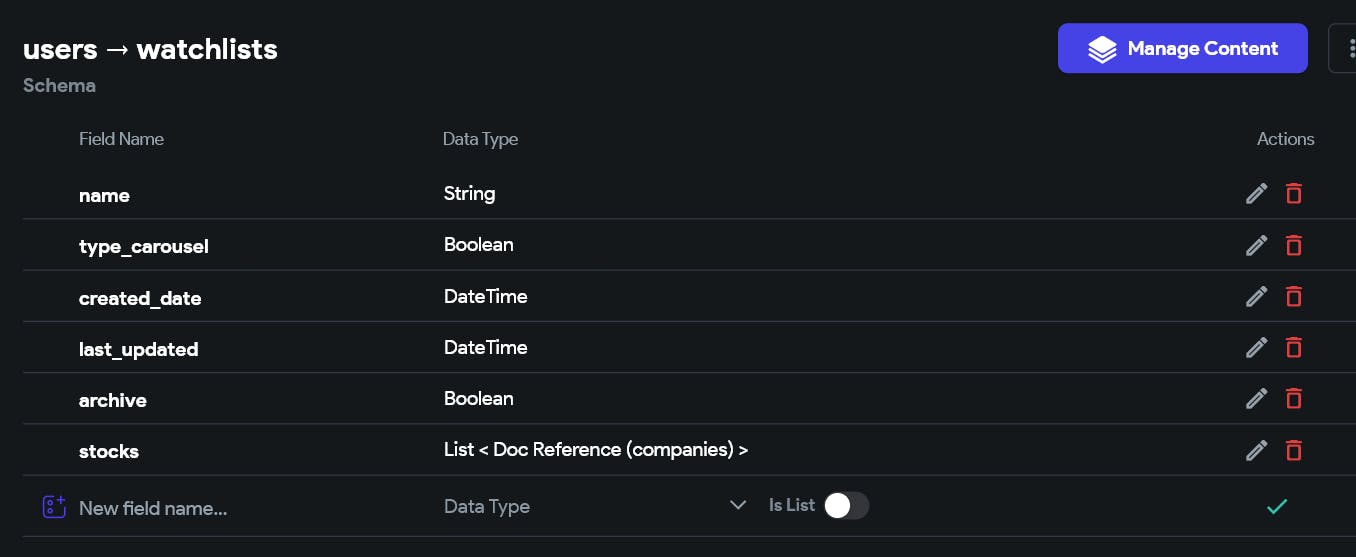Screen dimensions: 1356x557
Task: Delete the created_date field
Action: (x=1294, y=296)
